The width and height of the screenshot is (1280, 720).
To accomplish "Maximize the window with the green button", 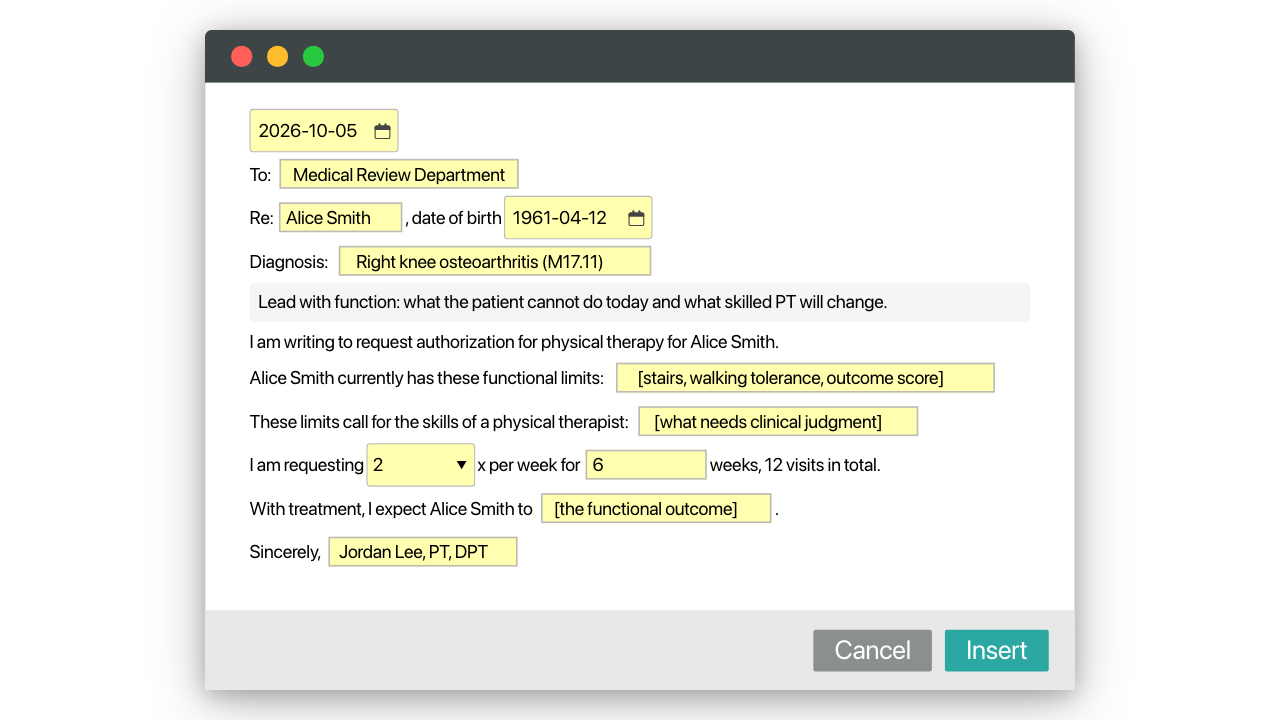I will point(314,56).
